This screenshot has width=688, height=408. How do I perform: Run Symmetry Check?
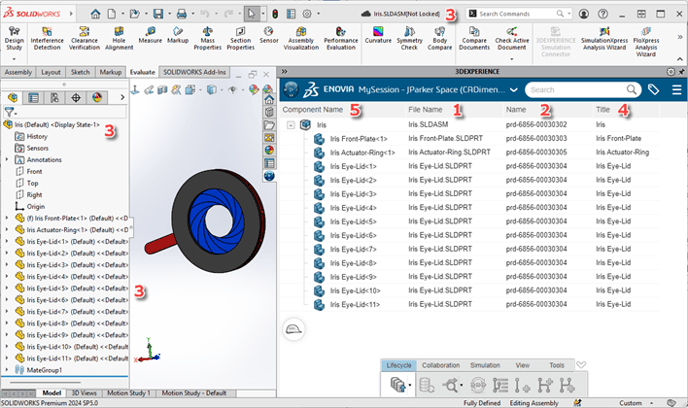click(409, 38)
